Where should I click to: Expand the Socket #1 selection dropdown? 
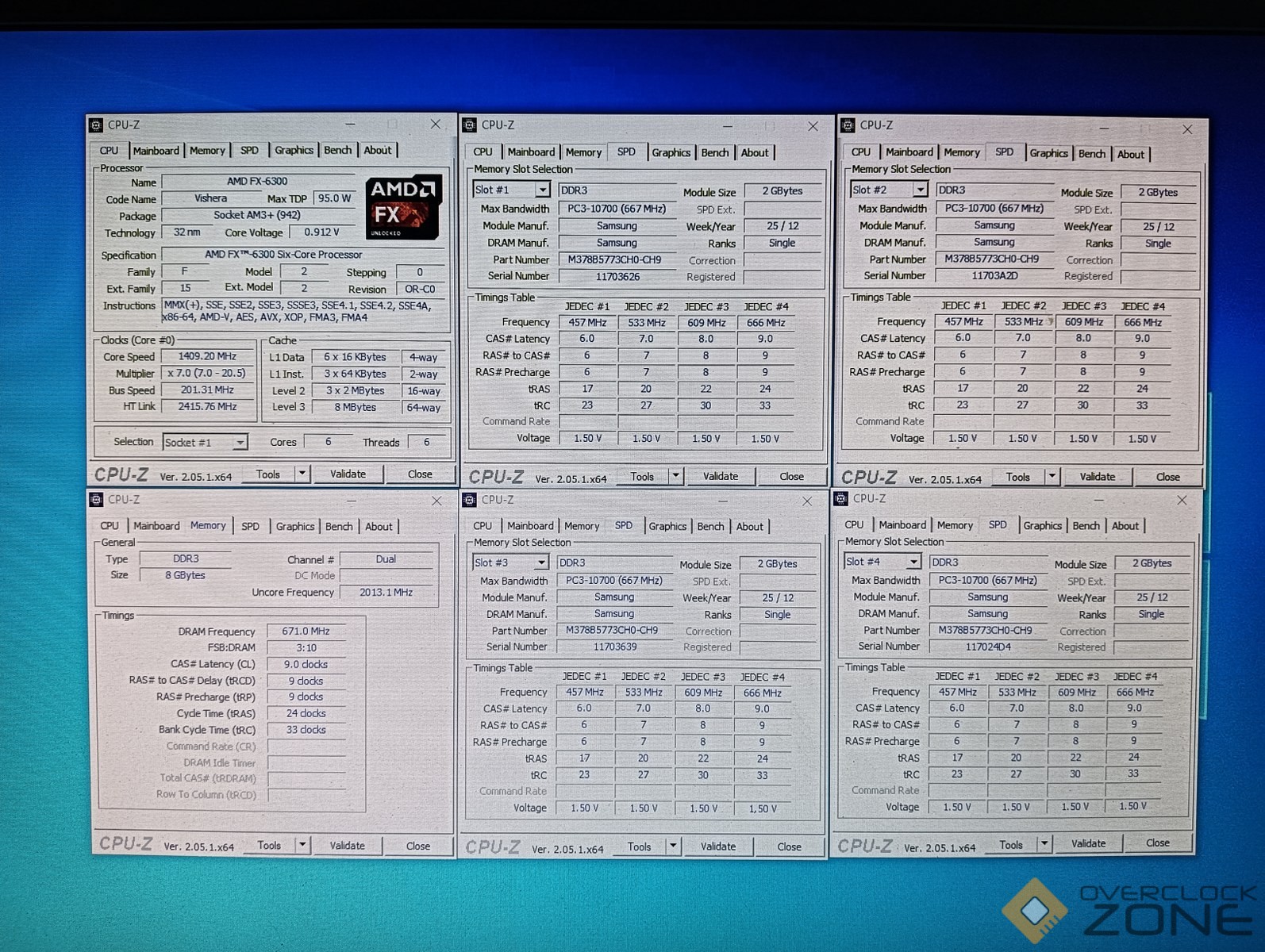239,443
